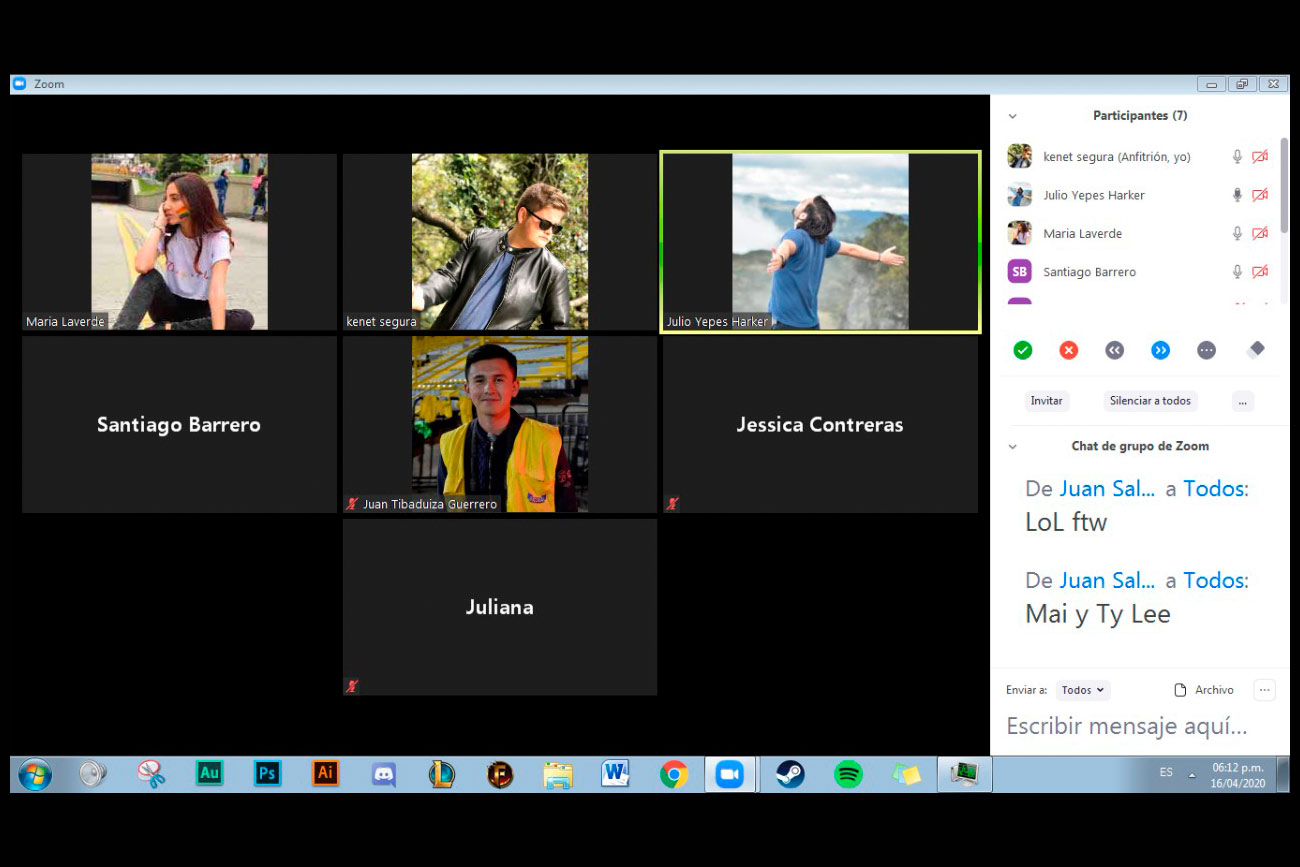Toggle microphone for kenet segura
Viewport: 1300px width, 867px height.
(x=1237, y=157)
